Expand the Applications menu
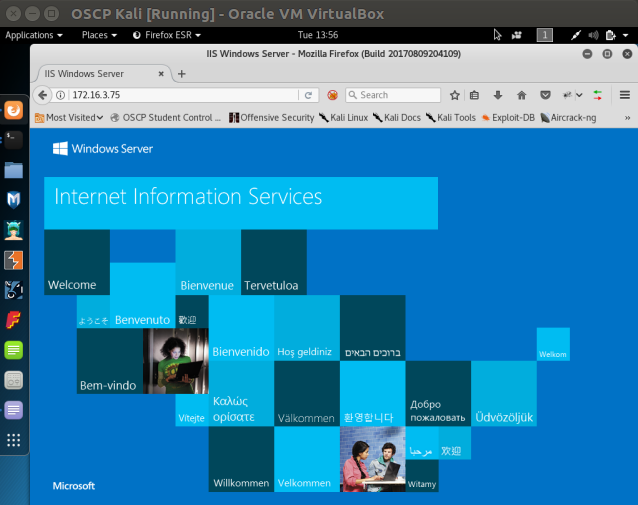 (34, 34)
